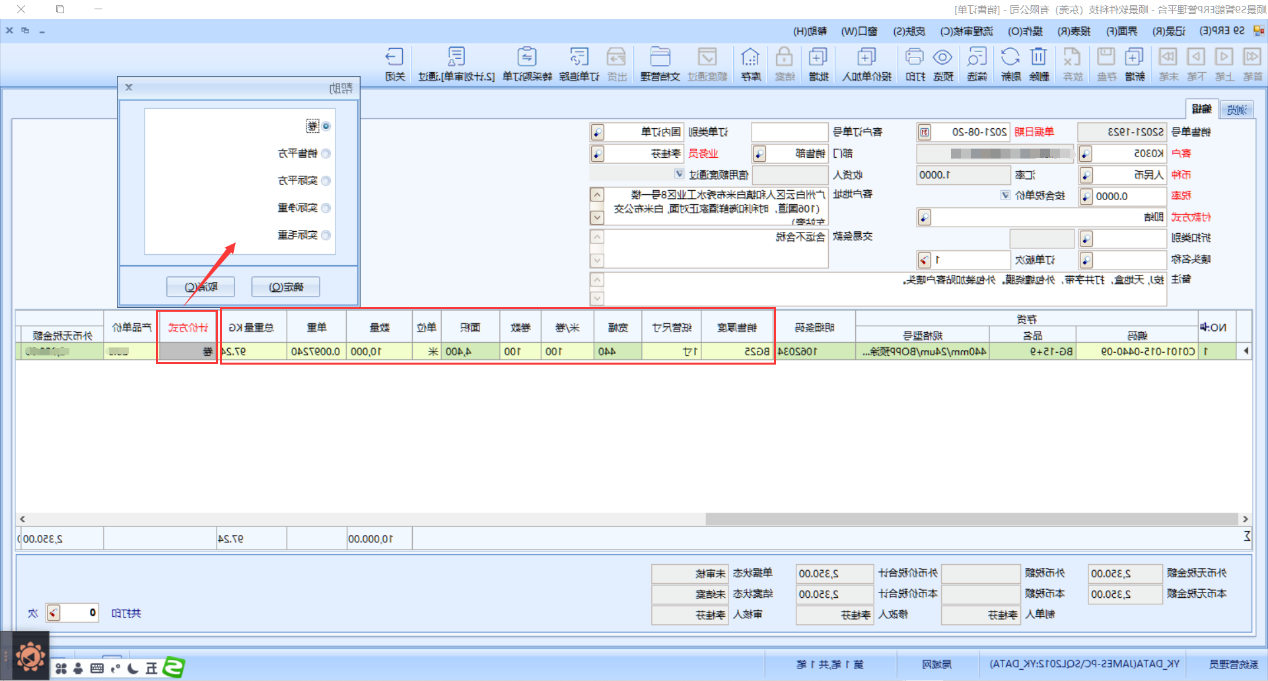Open the 单据日期 calendar picker
The image size is (1268, 681).
pos(924,132)
